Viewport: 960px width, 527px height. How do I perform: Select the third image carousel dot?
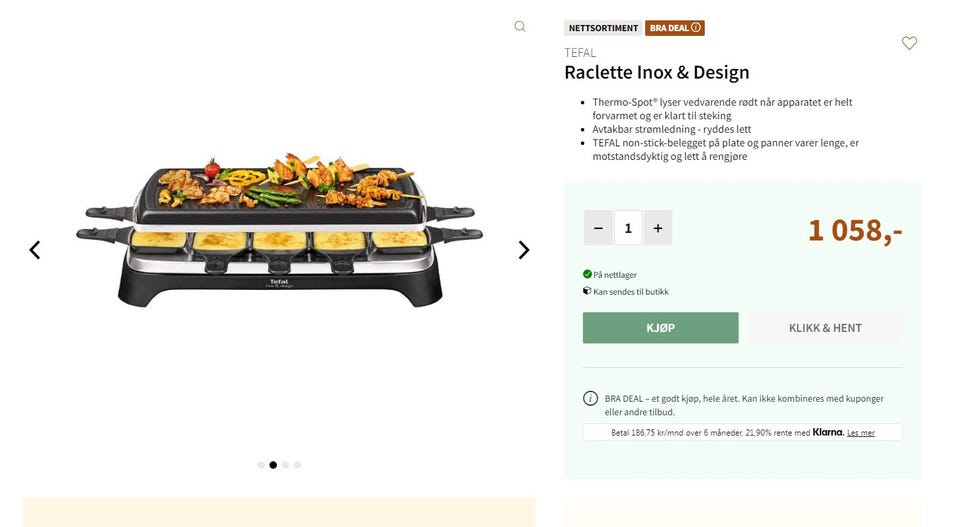click(x=285, y=465)
